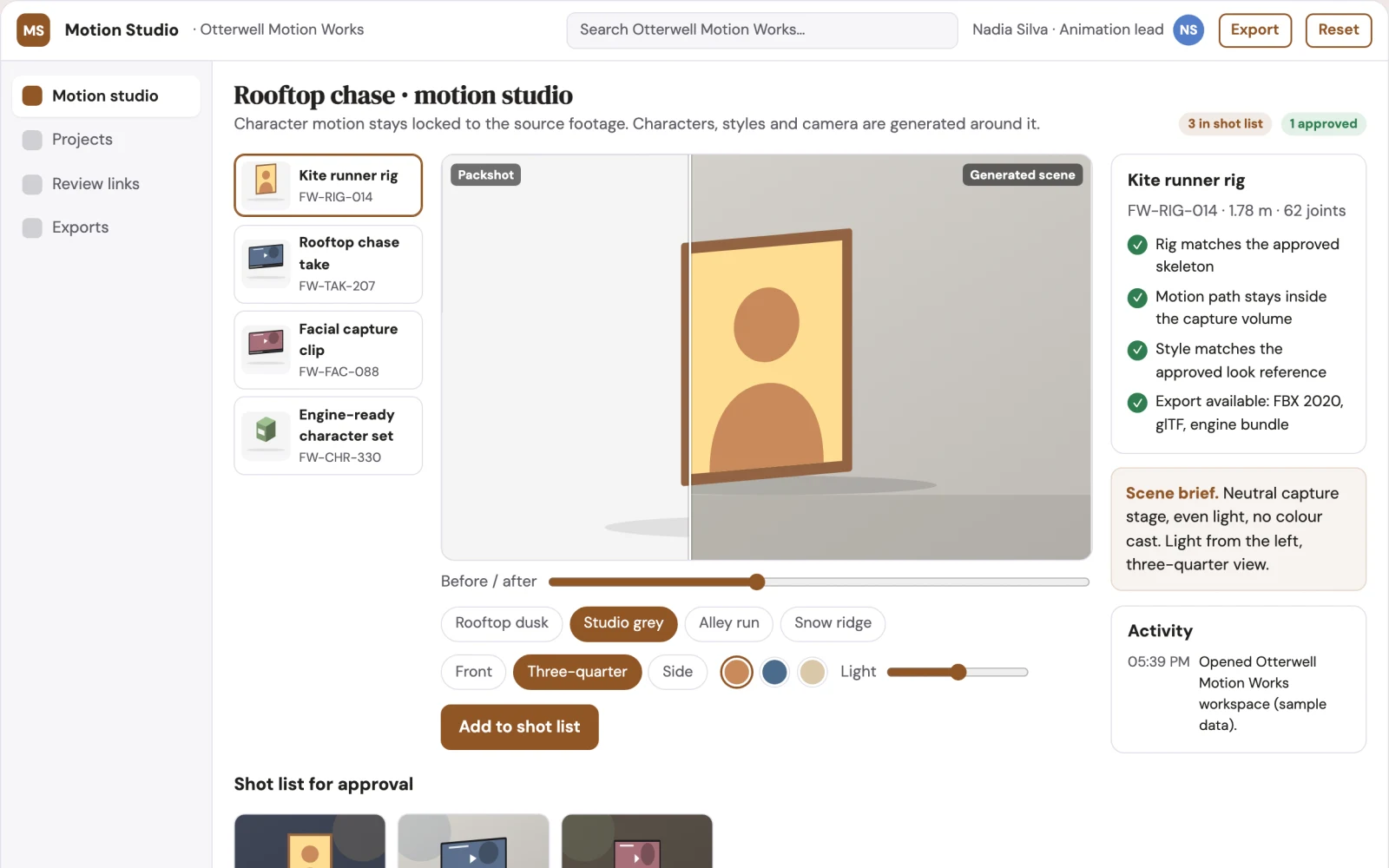This screenshot has height=868, width=1389.
Task: Click Add to shot list
Action: click(519, 727)
